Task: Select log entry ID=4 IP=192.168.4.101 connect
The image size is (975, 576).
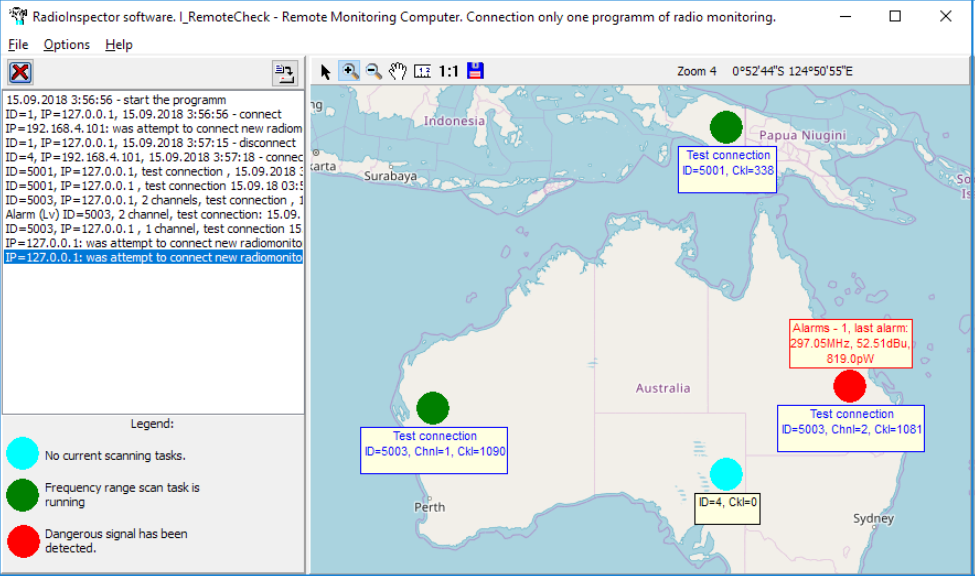Action: coord(154,157)
